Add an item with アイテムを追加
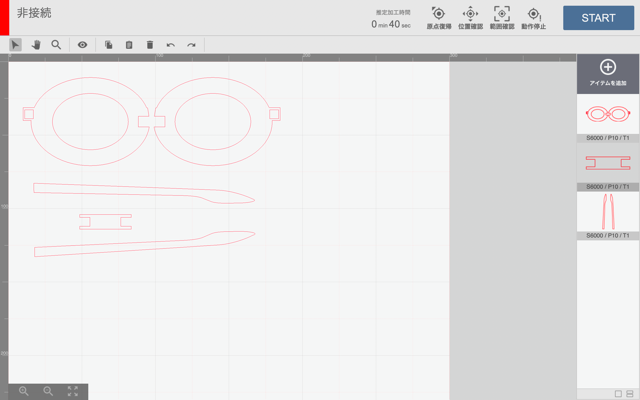Image resolution: width=640 pixels, height=400 pixels. click(x=608, y=73)
